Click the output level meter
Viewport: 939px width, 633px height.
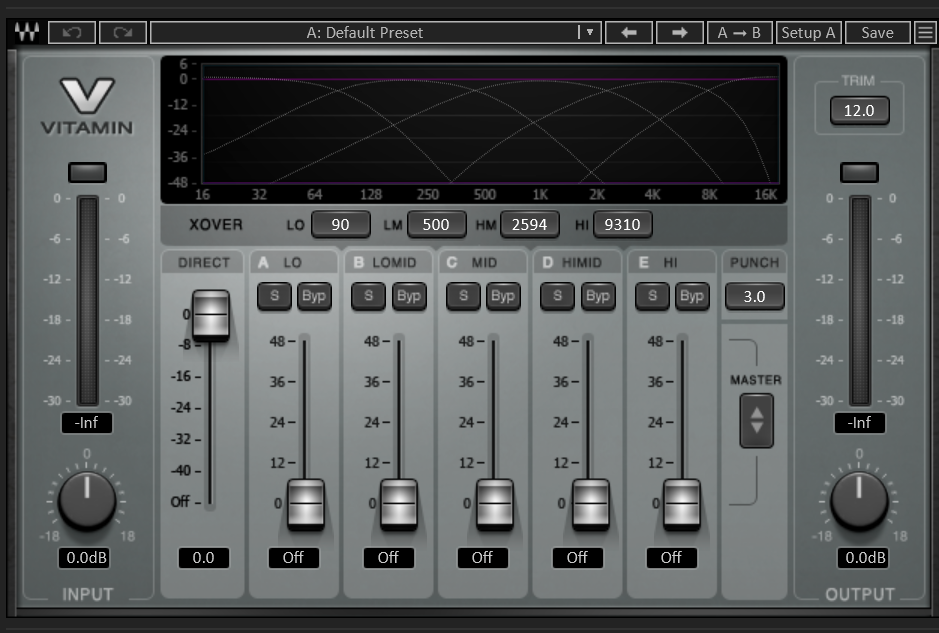click(x=860, y=301)
